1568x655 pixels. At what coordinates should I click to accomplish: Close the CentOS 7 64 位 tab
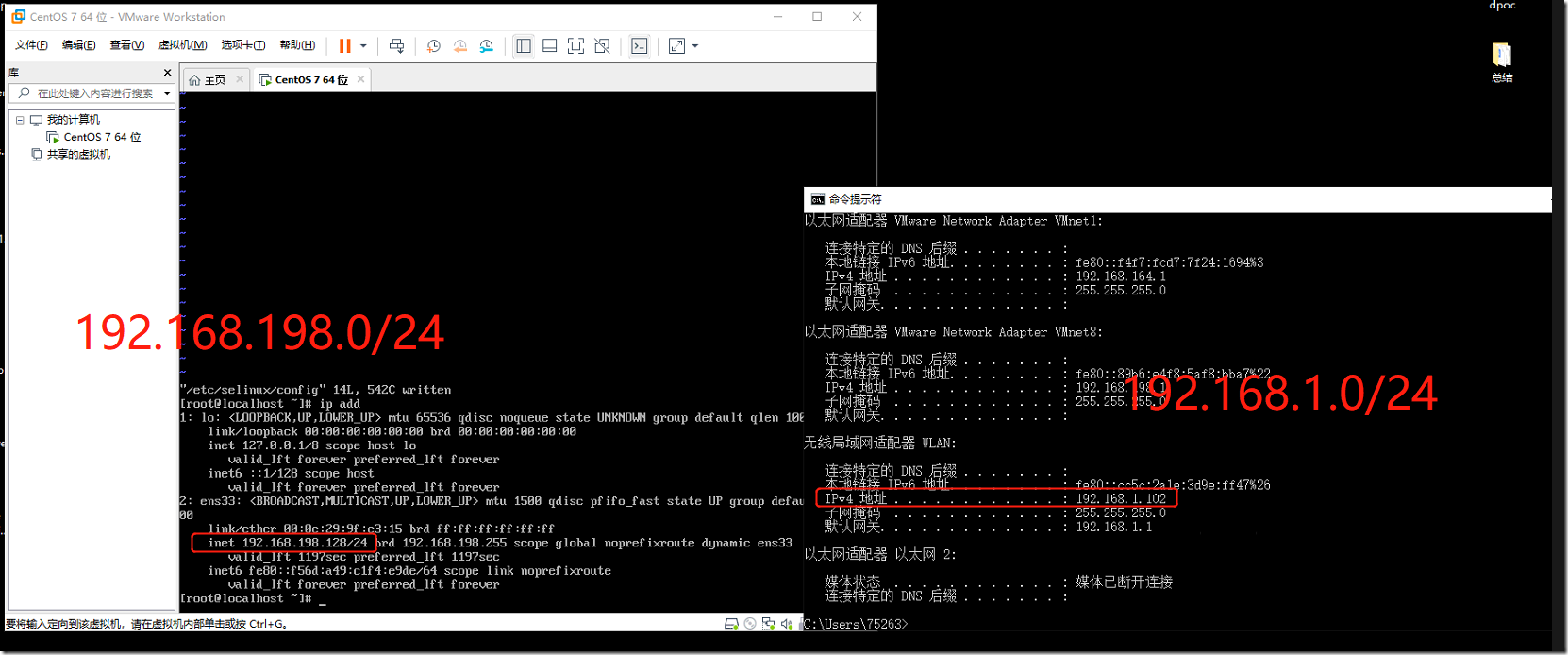[360, 79]
